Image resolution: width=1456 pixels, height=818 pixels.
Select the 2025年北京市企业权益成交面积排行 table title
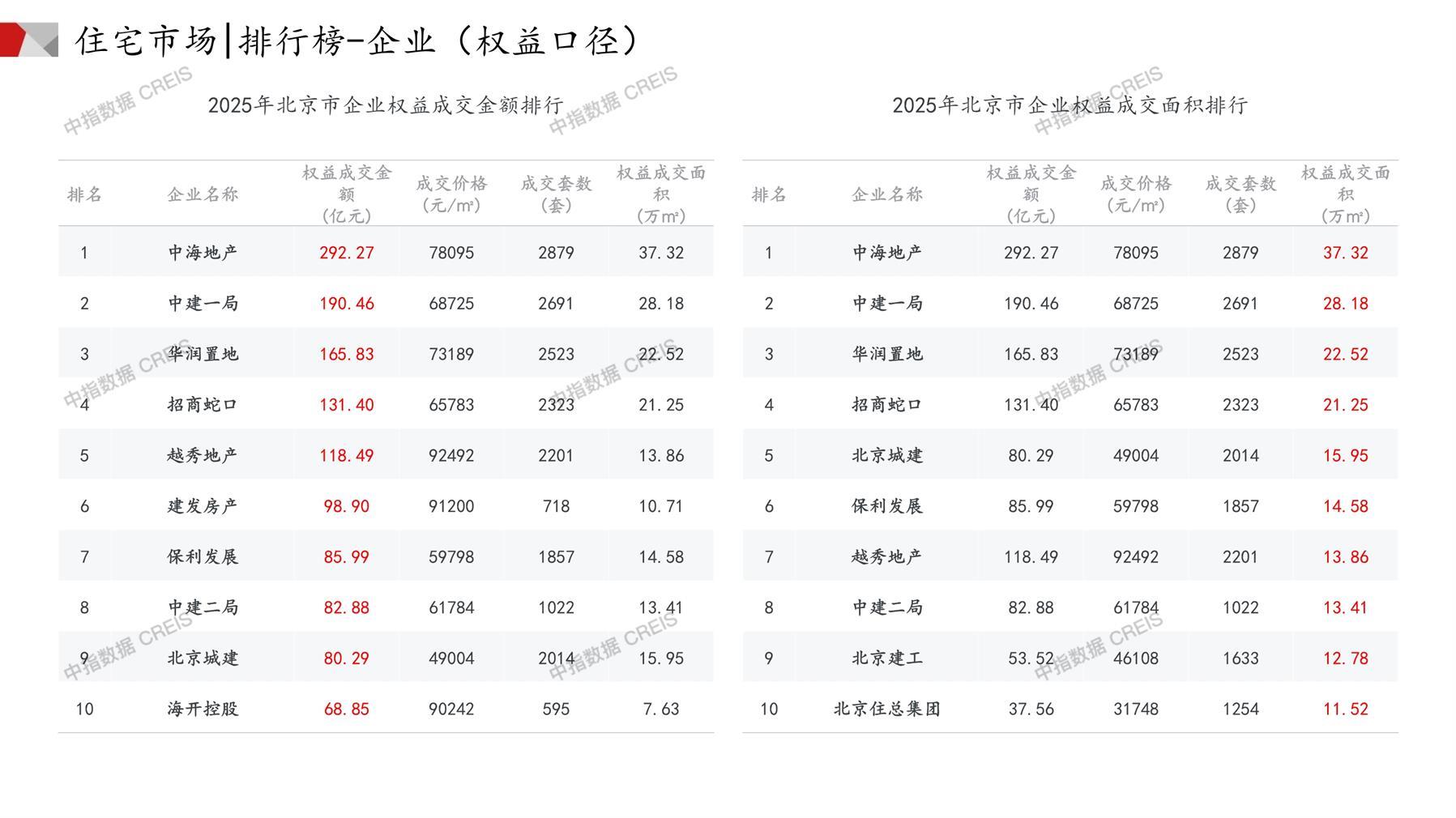(1070, 105)
